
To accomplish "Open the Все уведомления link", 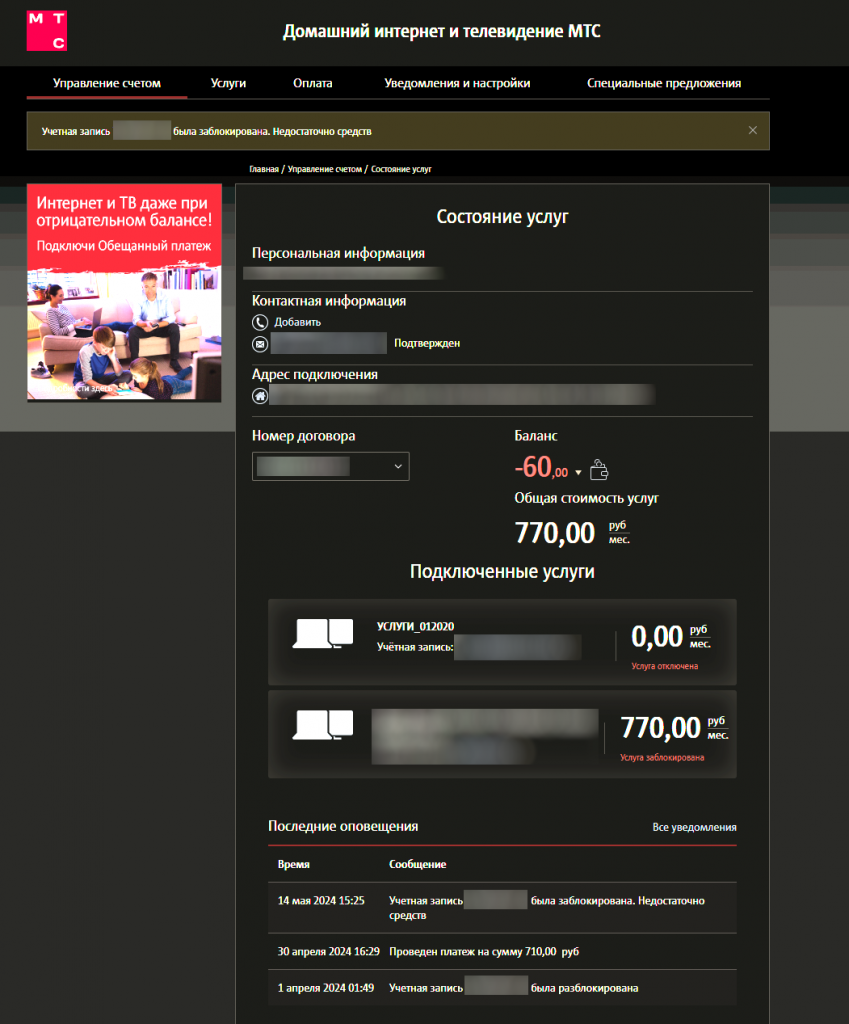I will coord(694,827).
